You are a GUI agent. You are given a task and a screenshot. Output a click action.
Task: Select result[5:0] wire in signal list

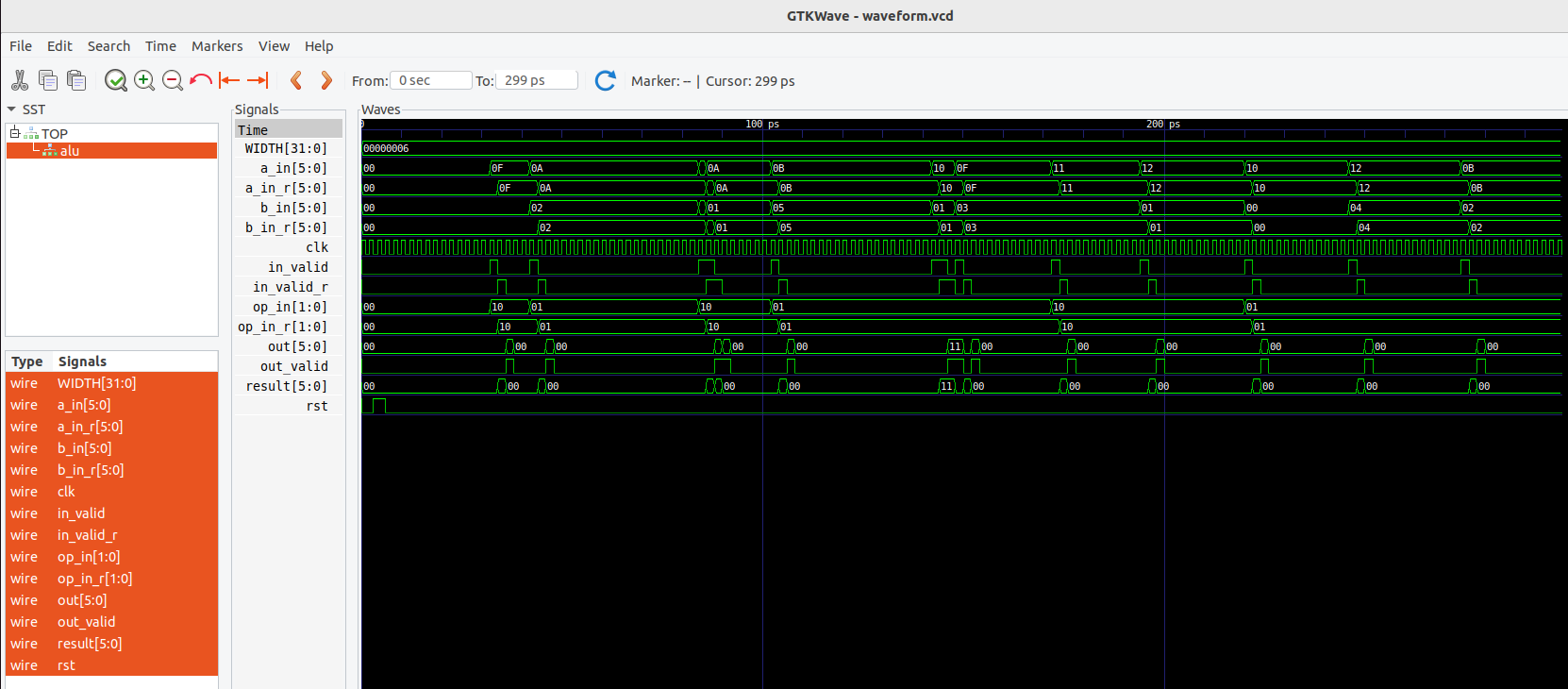click(x=112, y=644)
